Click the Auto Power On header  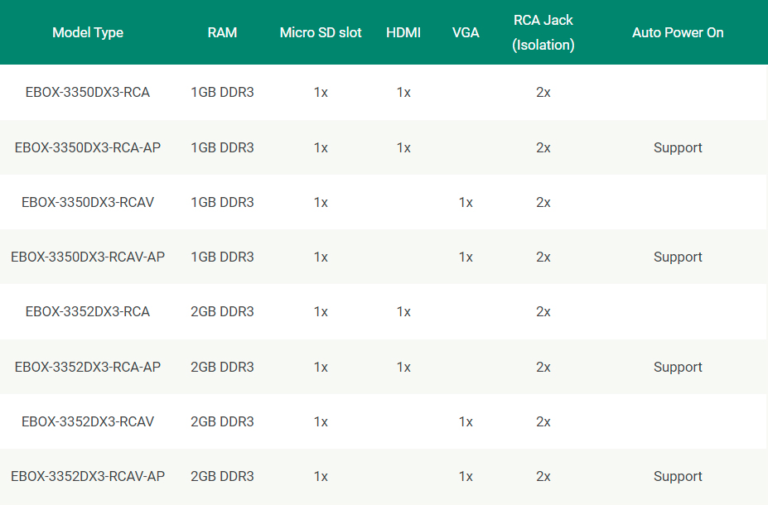coord(677,32)
